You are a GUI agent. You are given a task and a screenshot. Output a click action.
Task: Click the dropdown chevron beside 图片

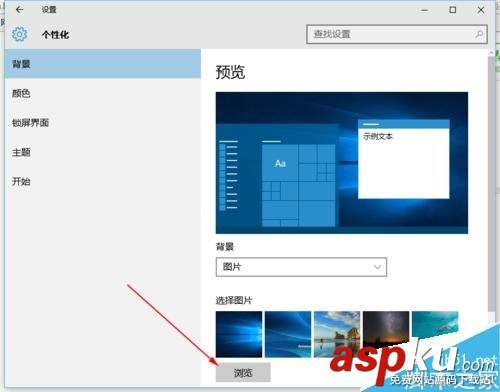pos(377,267)
